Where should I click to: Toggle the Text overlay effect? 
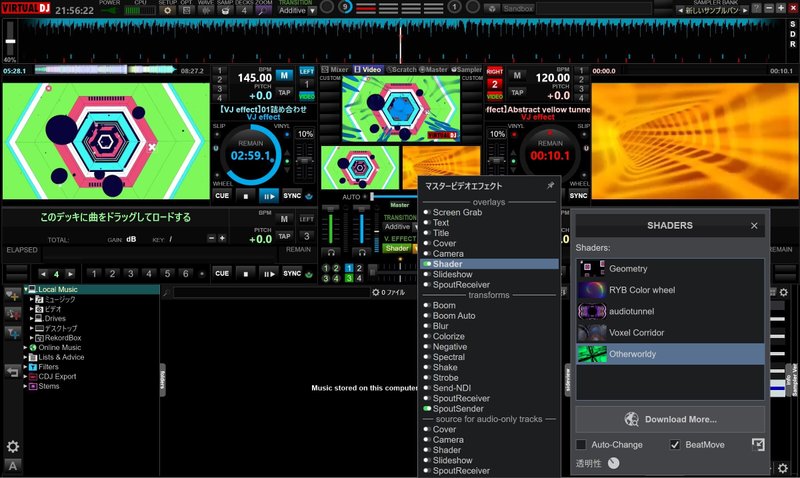pyautogui.click(x=427, y=222)
